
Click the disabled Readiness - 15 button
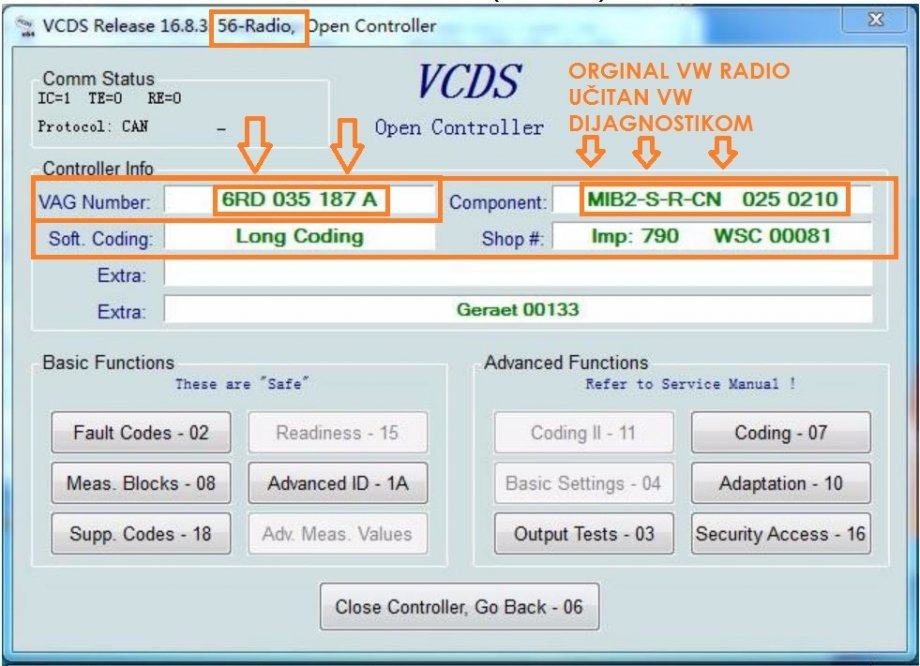(337, 432)
